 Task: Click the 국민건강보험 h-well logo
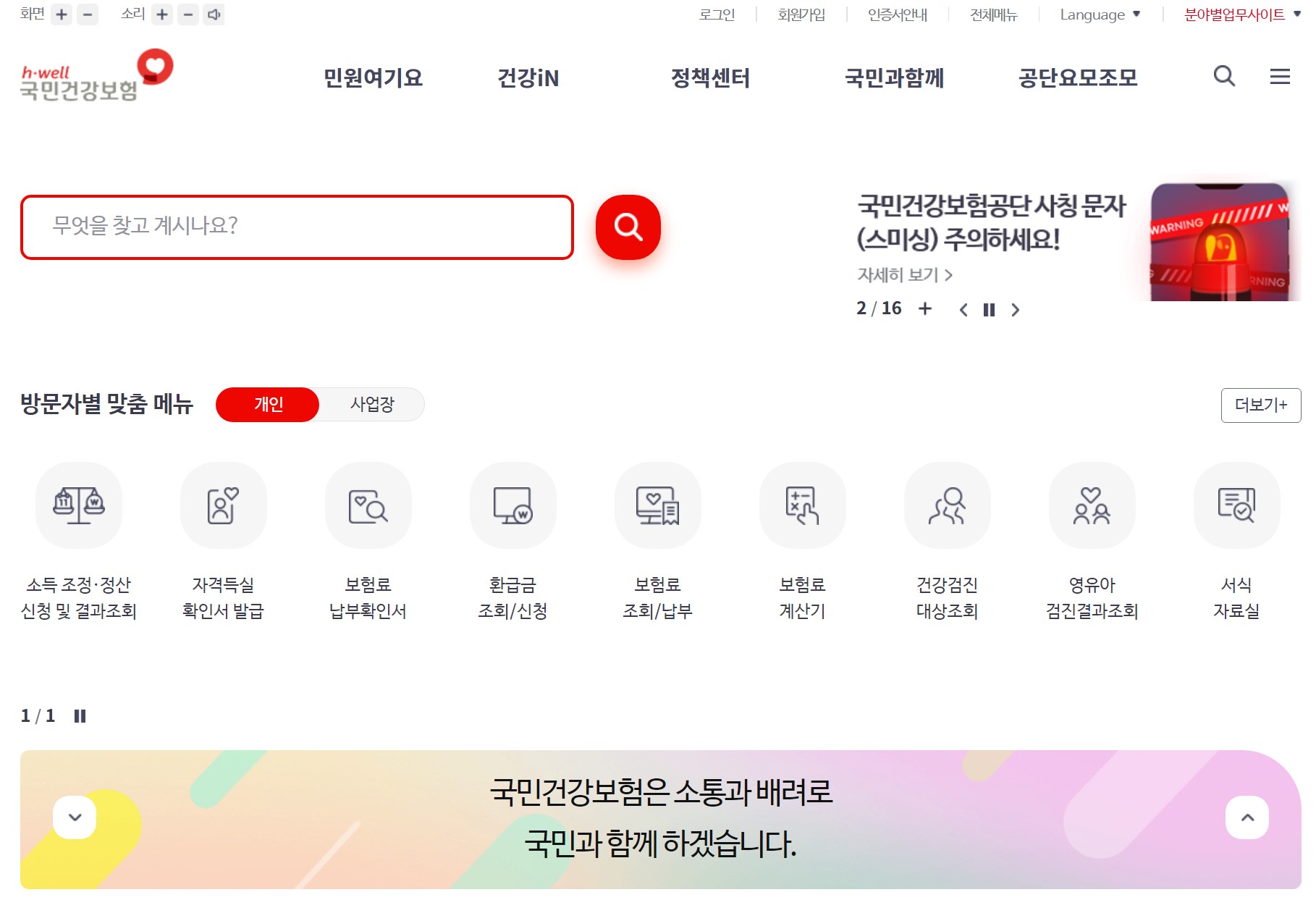[x=97, y=75]
